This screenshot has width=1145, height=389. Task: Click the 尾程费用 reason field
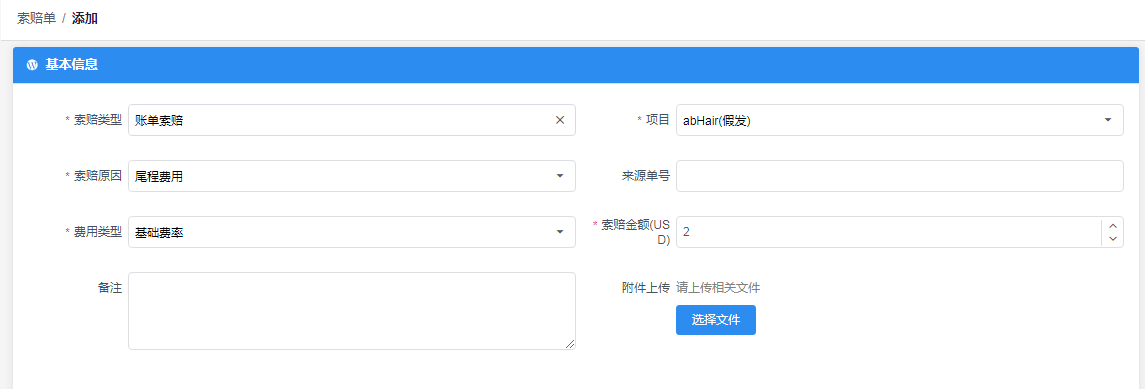click(352, 176)
